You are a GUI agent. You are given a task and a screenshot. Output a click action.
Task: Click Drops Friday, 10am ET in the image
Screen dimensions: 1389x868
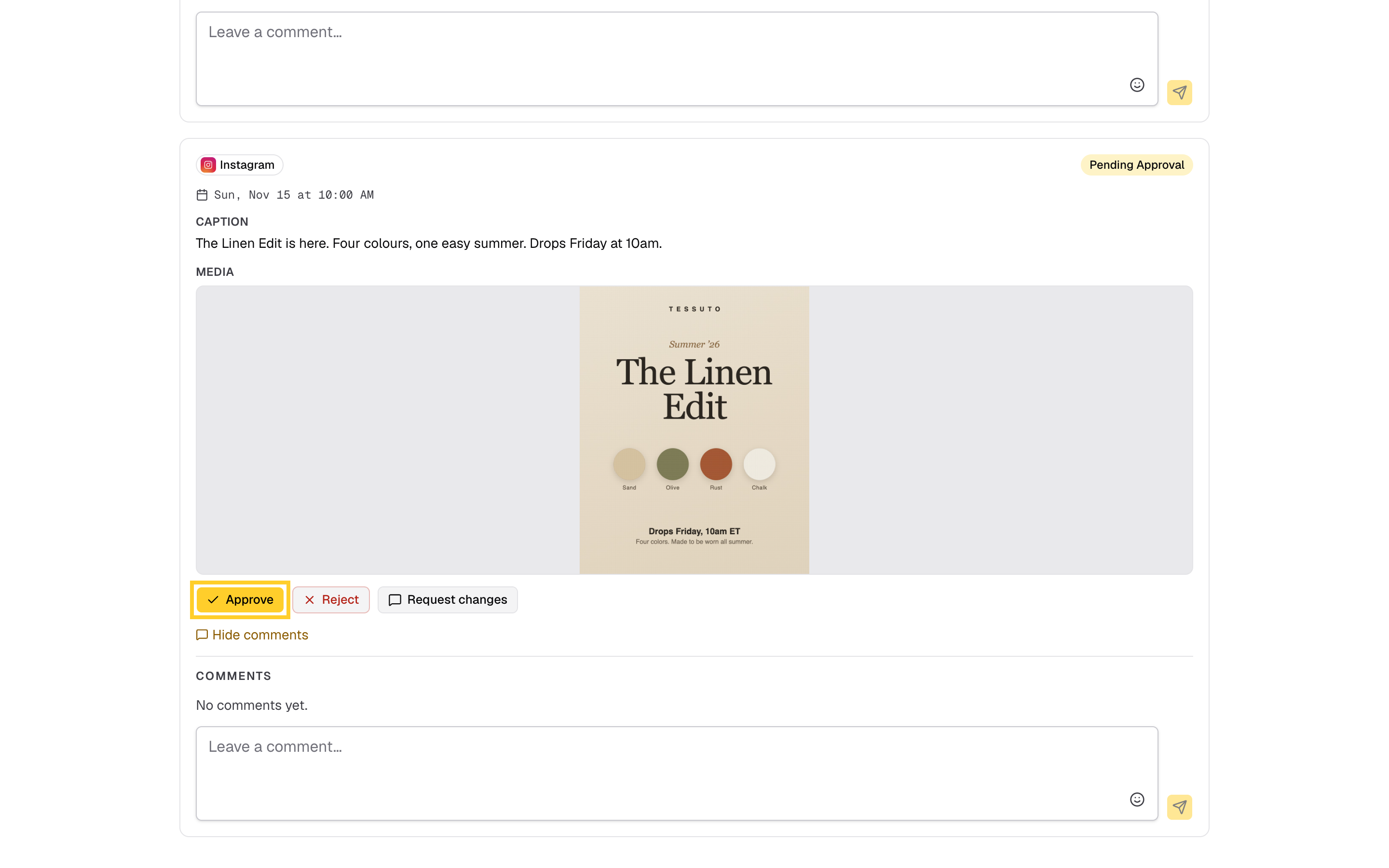[694, 531]
